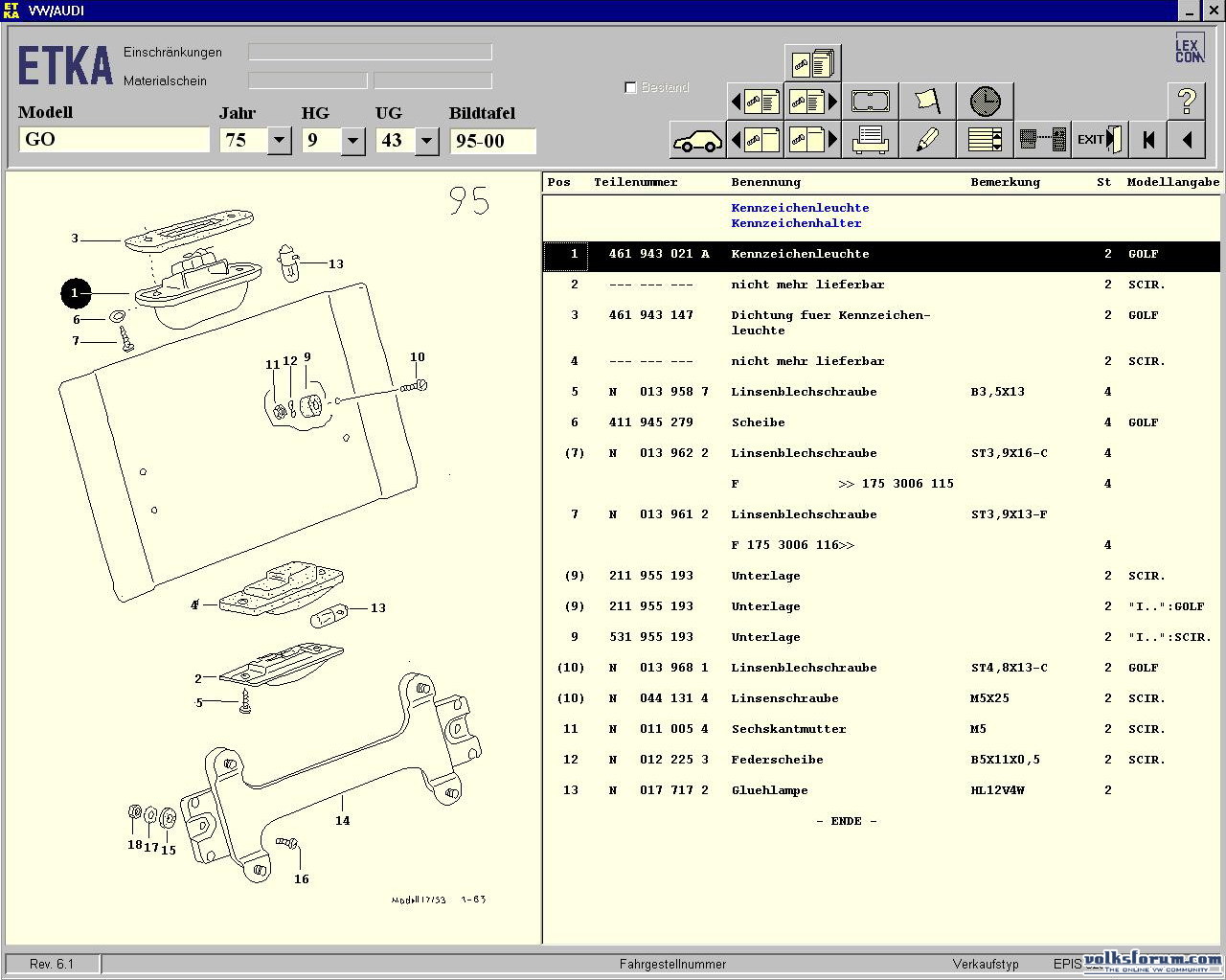Click the flag marker icon
The width and height of the screenshot is (1226, 980).
point(927,101)
